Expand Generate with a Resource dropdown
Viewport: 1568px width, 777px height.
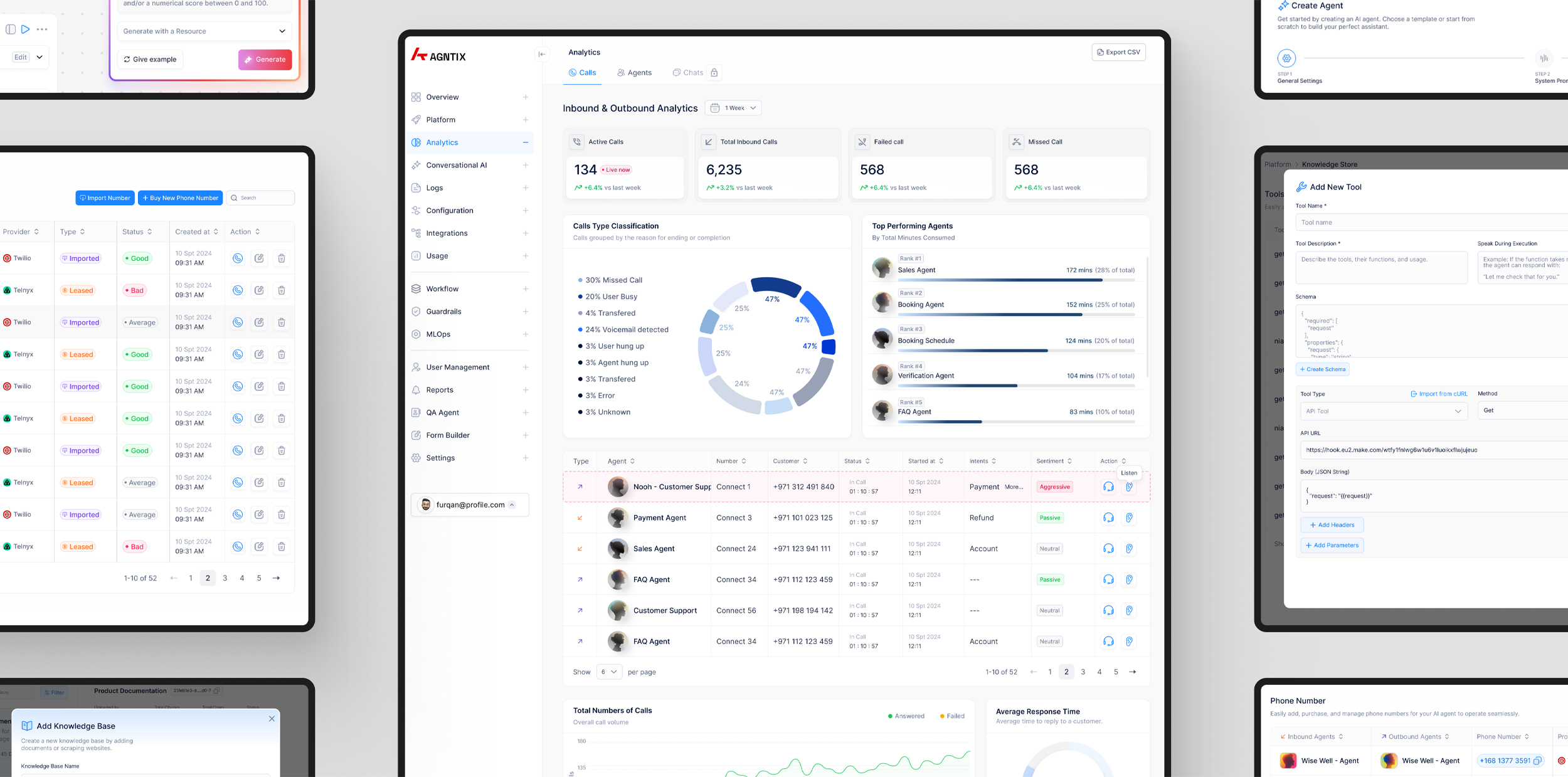[204, 31]
